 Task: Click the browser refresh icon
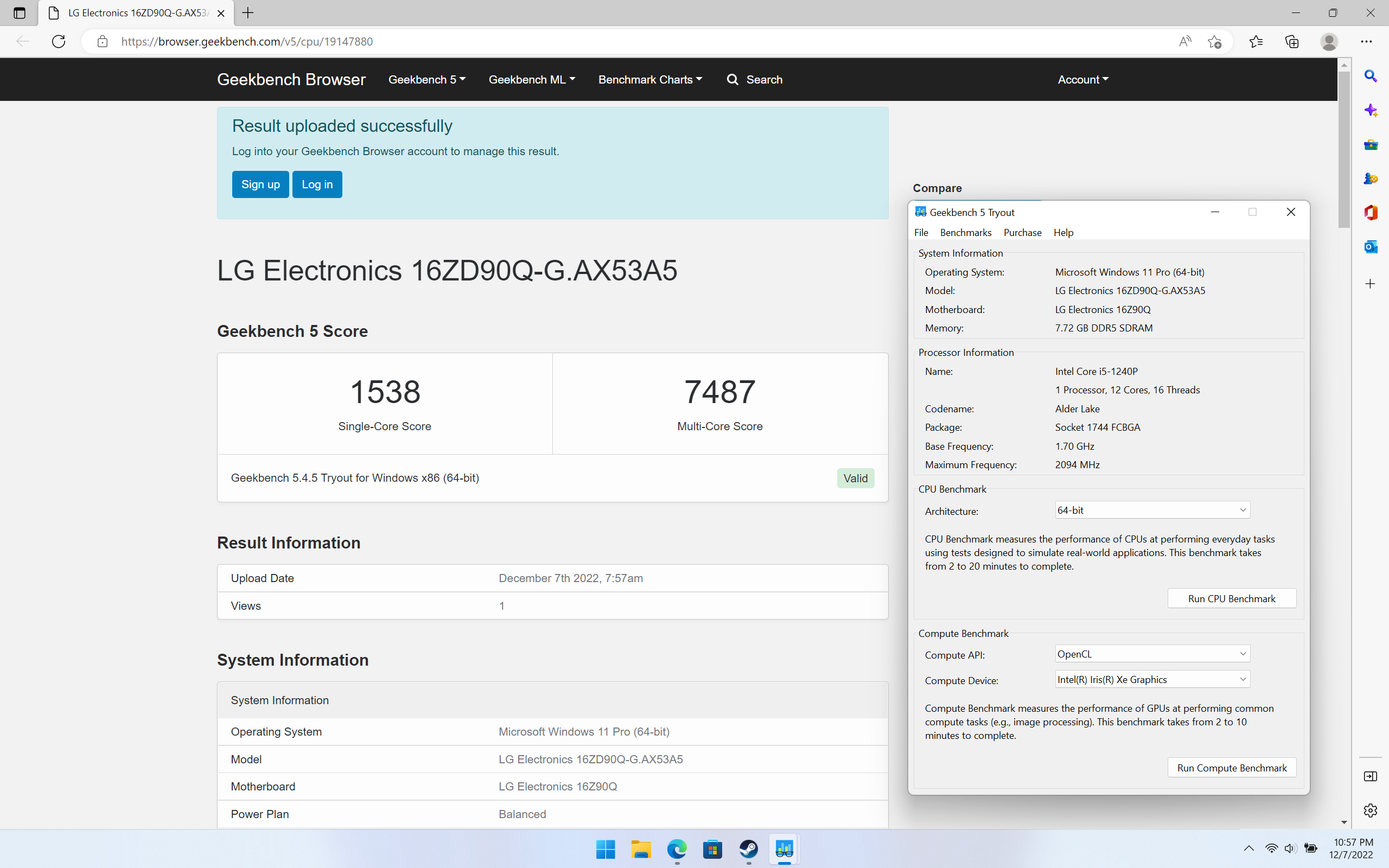pos(59,41)
